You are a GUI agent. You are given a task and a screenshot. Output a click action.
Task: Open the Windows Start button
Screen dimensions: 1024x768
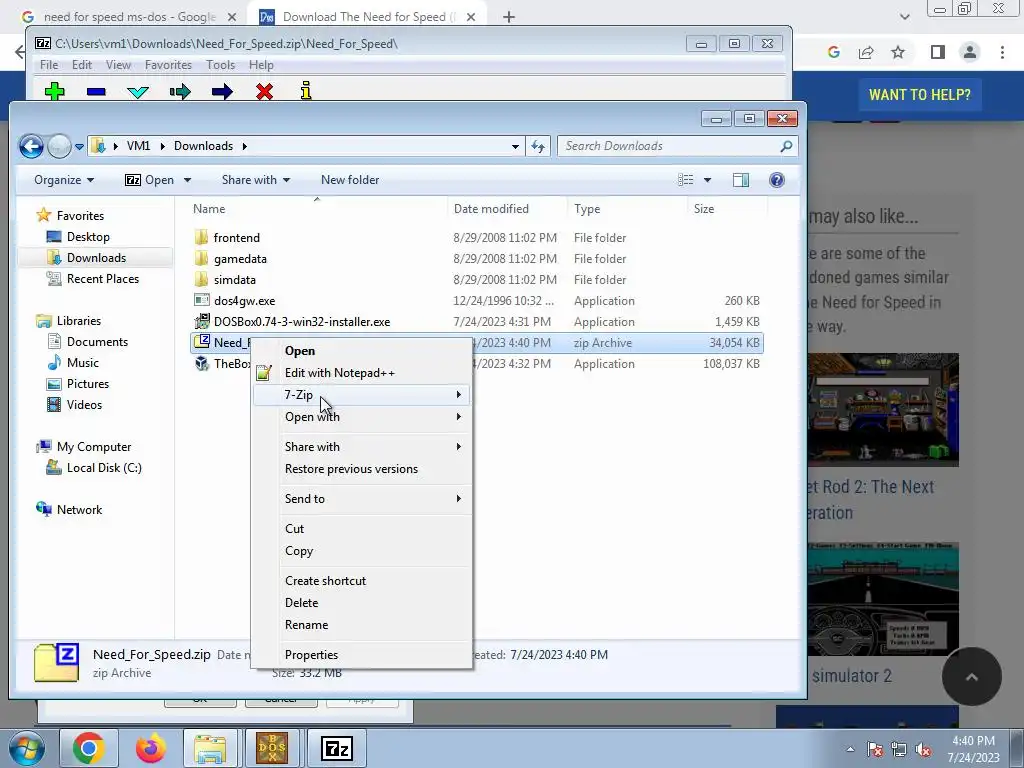coord(26,748)
